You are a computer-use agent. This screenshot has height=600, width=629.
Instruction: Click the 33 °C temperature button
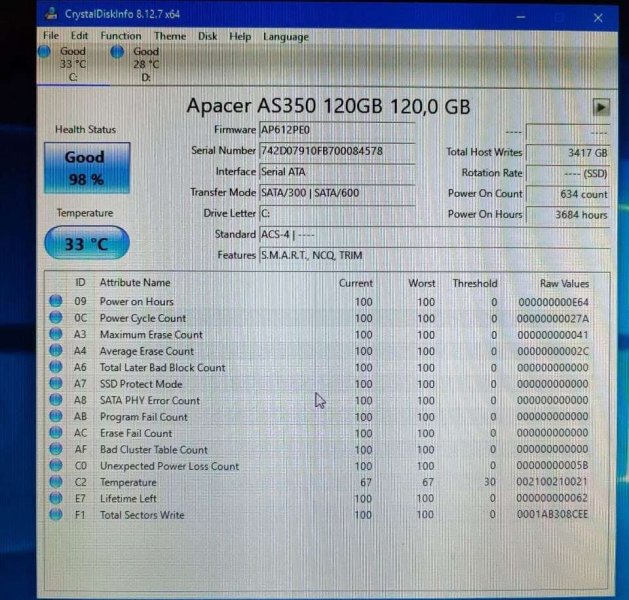[x=84, y=244]
